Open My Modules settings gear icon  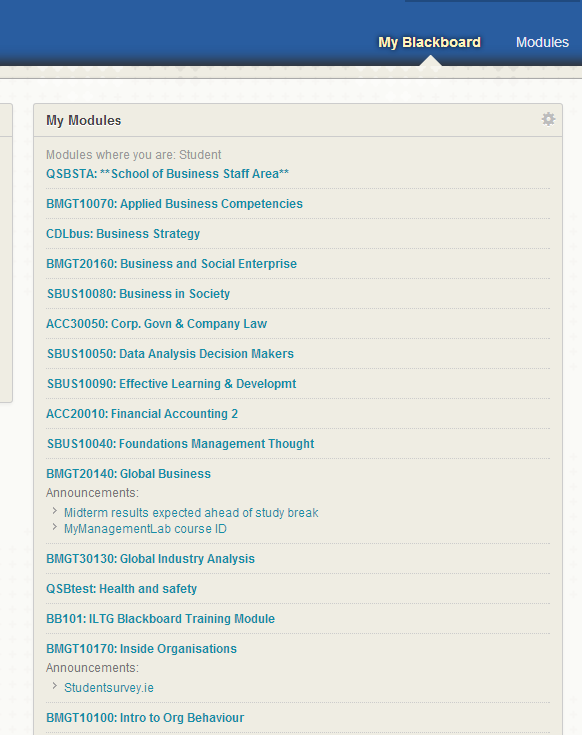point(548,119)
